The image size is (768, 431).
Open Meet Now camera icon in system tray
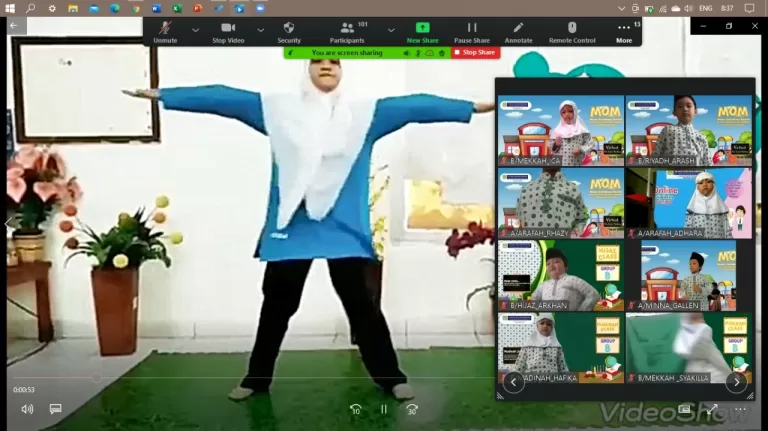tap(635, 8)
